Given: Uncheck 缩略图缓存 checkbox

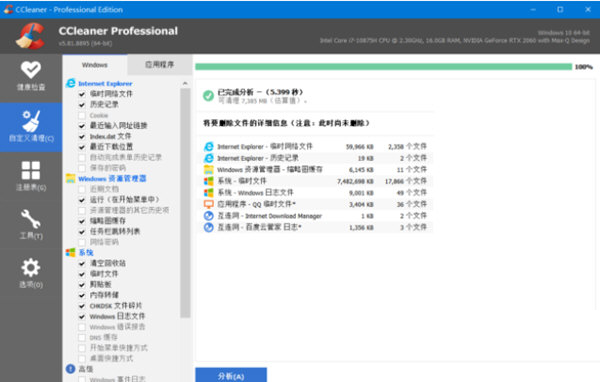Looking at the screenshot, I should [x=82, y=221].
